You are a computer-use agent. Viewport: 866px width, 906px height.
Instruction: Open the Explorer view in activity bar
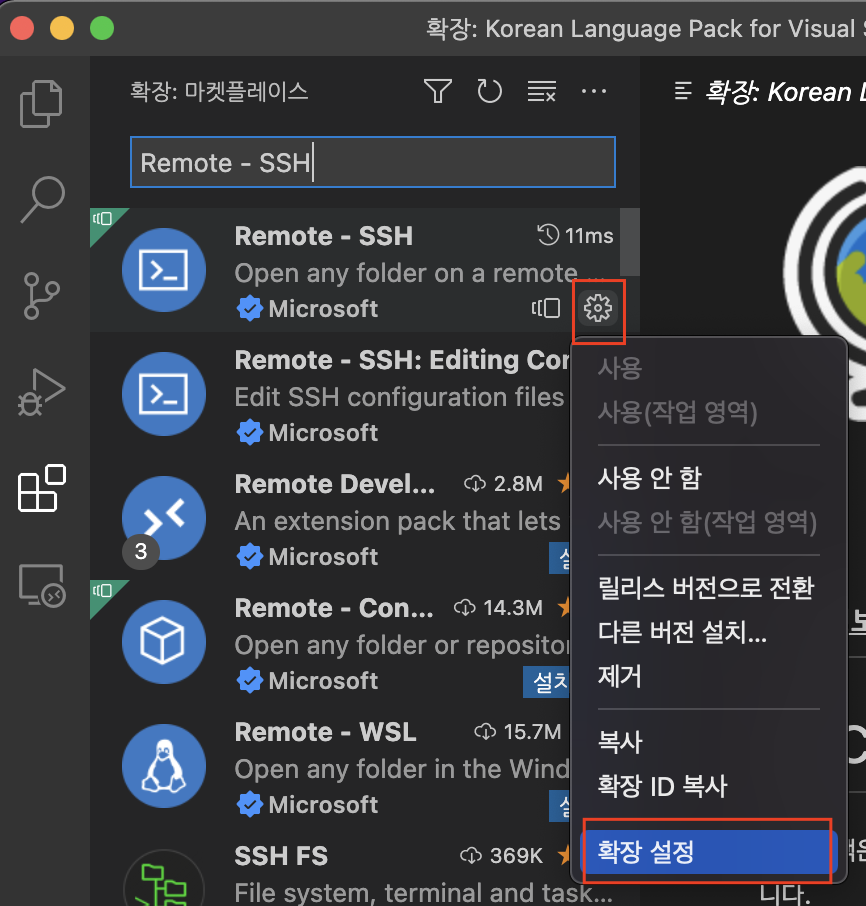(x=41, y=103)
